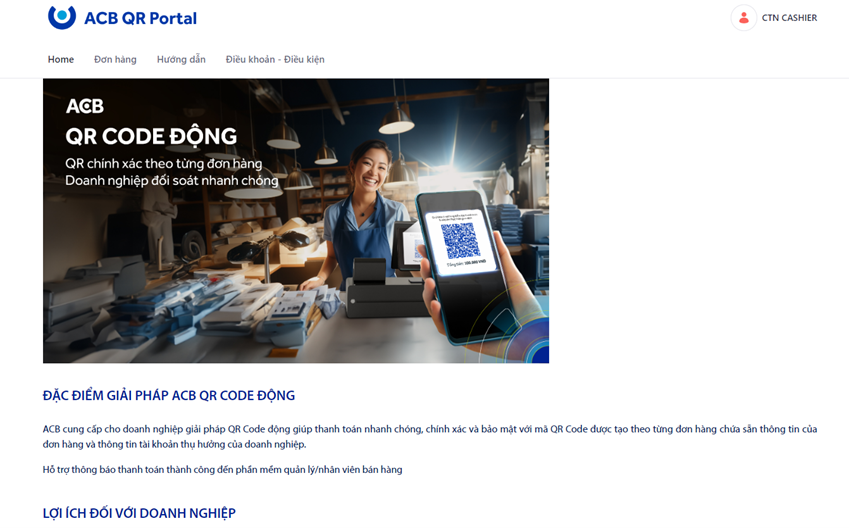Click the ACB QR Portal title
Screen dimensions: 849x528
(x=140, y=18)
